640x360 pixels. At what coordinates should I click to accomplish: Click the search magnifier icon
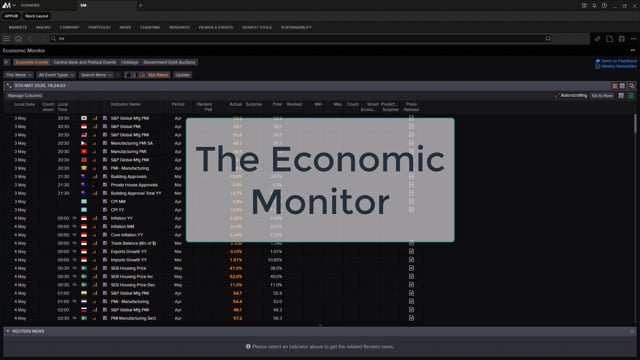[53, 38]
